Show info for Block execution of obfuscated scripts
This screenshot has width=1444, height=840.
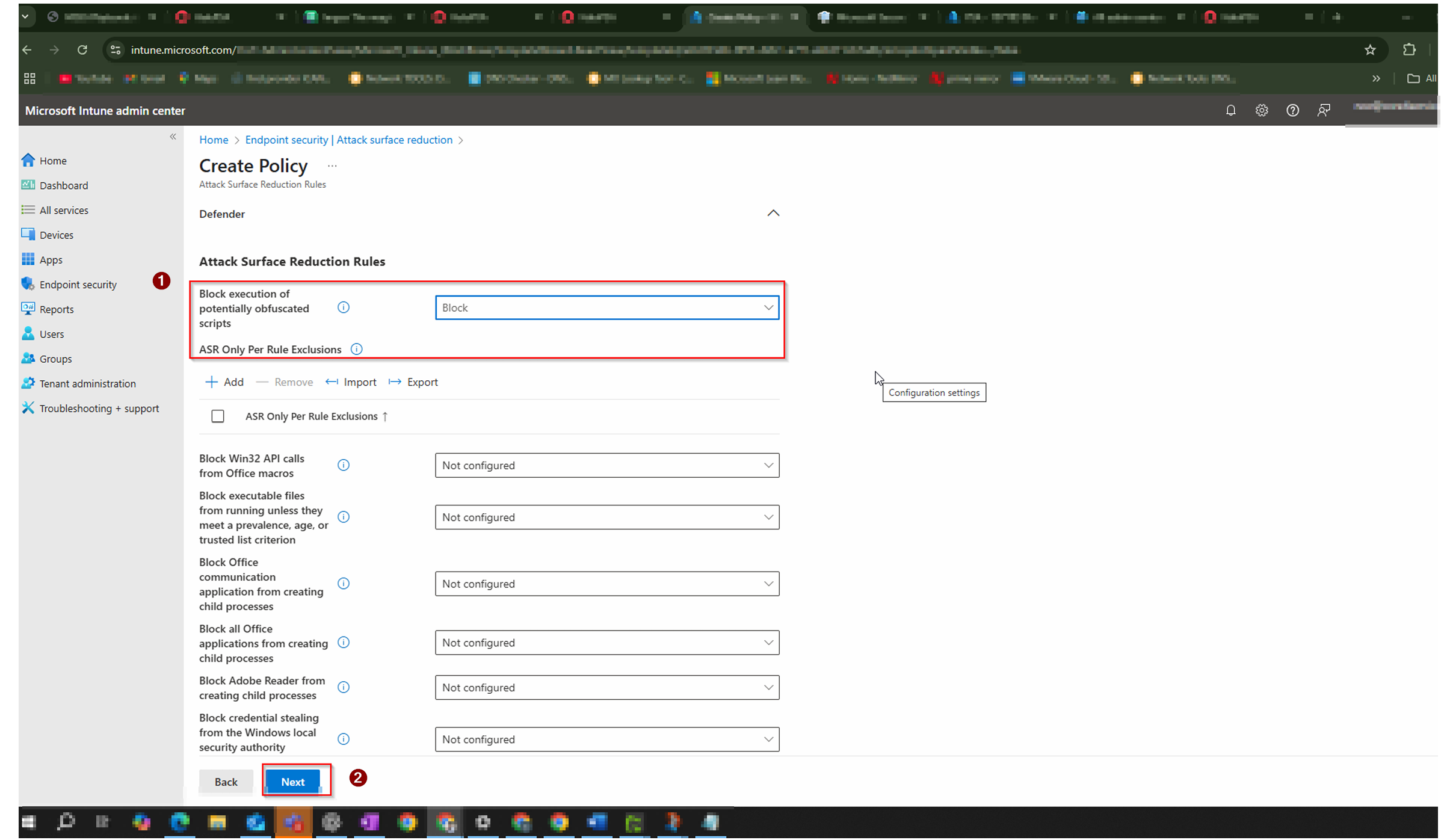click(x=344, y=307)
